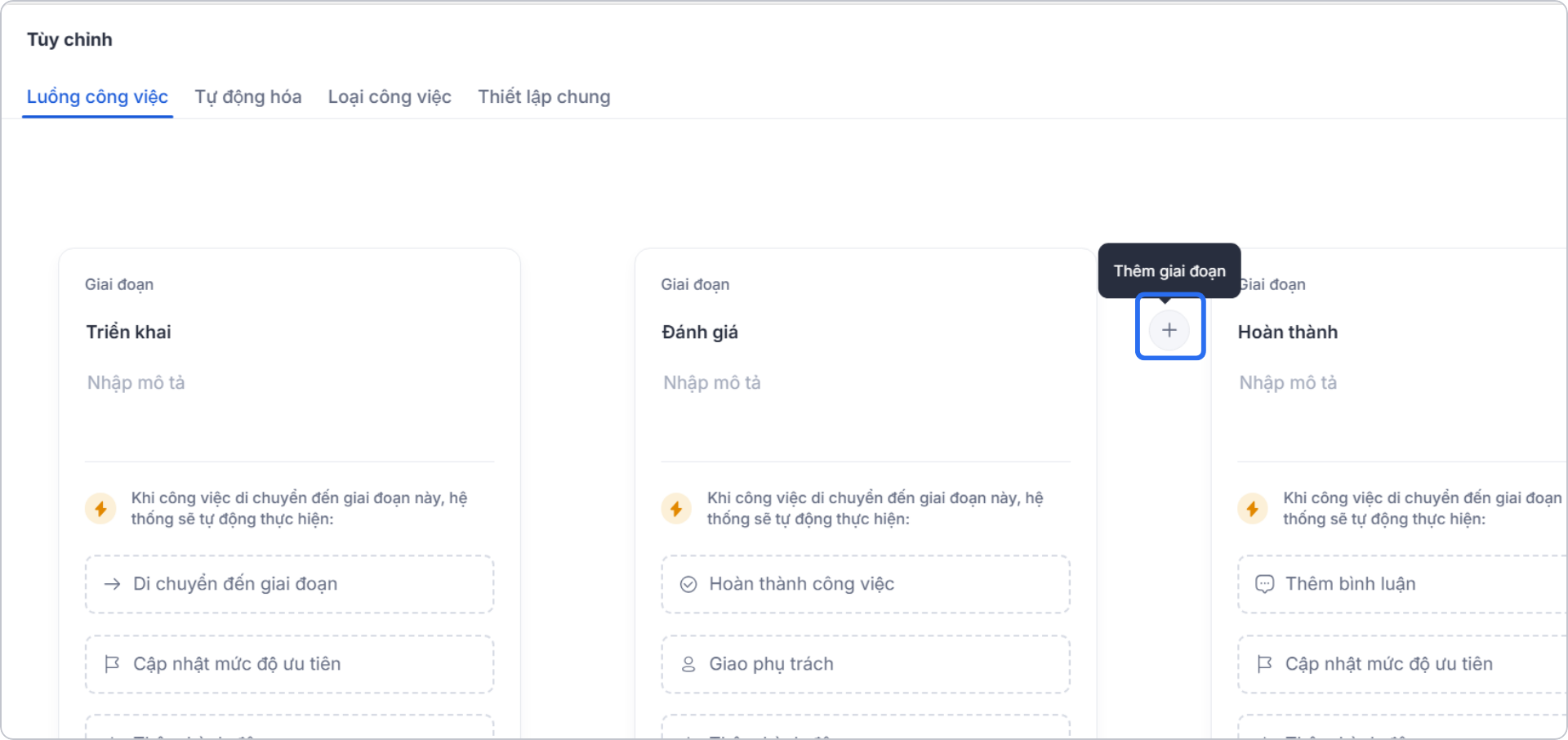
Task: Click the flag icon on Cập nhật mức độ ưu tiên
Action: [112, 664]
